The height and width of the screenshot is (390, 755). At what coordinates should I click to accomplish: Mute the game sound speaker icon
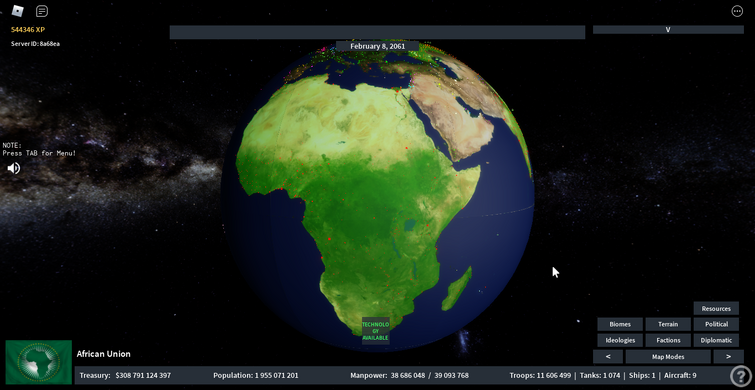14,168
